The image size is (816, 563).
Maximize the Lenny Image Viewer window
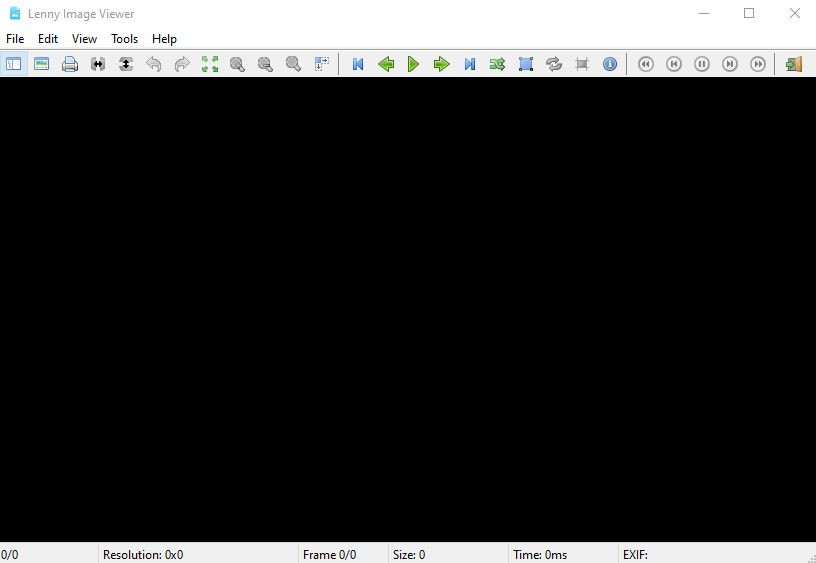[749, 14]
